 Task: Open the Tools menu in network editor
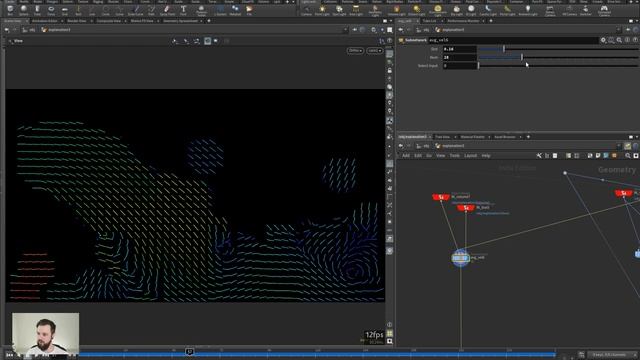coord(455,156)
